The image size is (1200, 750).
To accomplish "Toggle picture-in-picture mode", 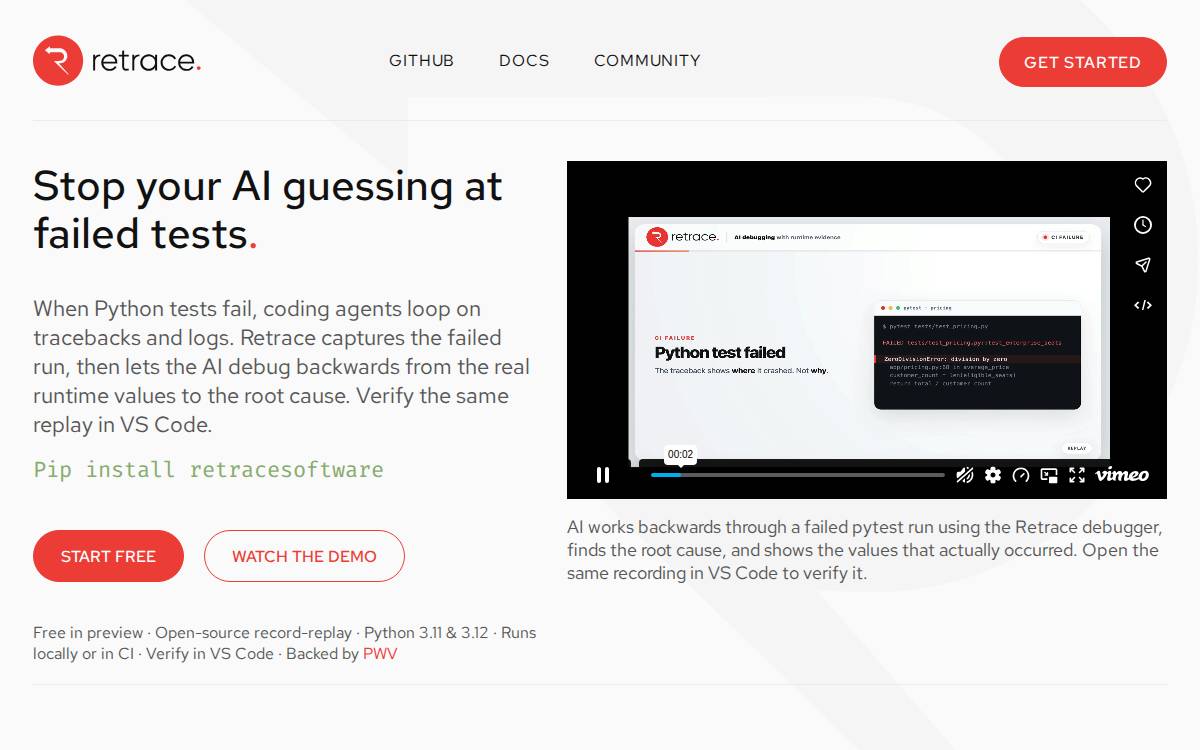I will 1049,475.
